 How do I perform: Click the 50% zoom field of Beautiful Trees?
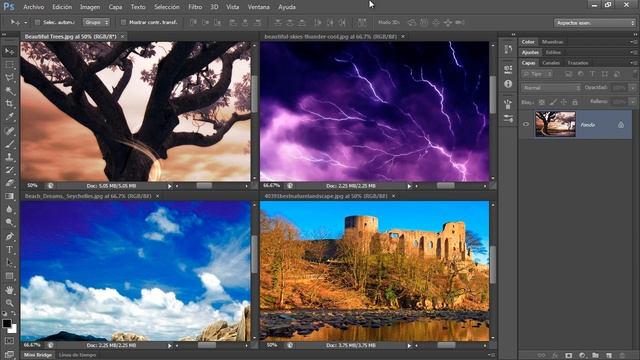(x=32, y=186)
